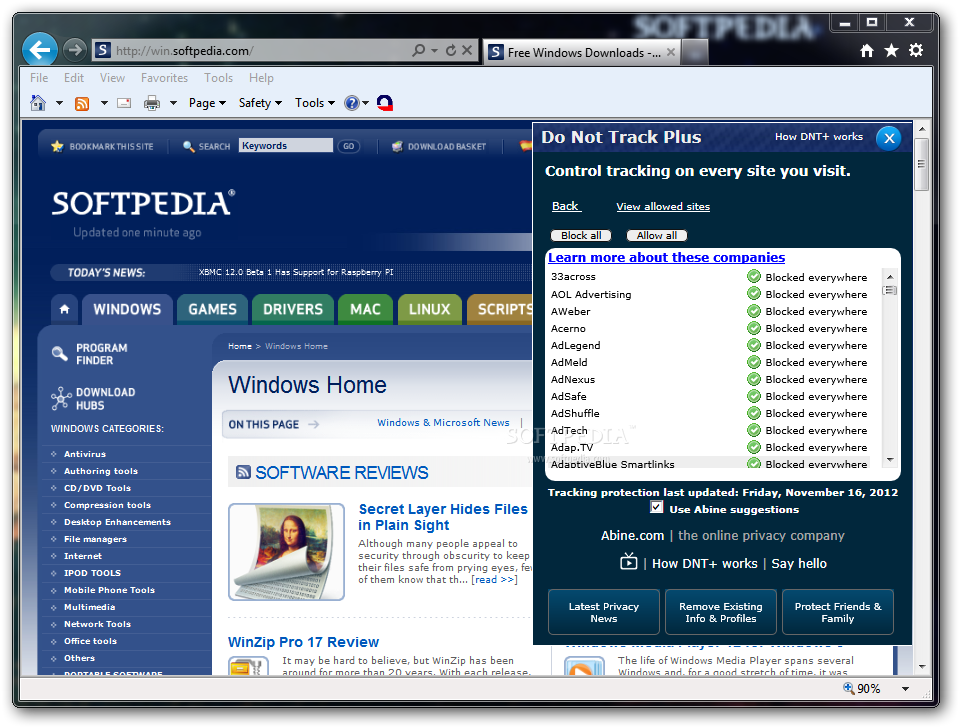This screenshot has height=728, width=960.
Task: Click the search magnifier in address bar
Action: 419,50
